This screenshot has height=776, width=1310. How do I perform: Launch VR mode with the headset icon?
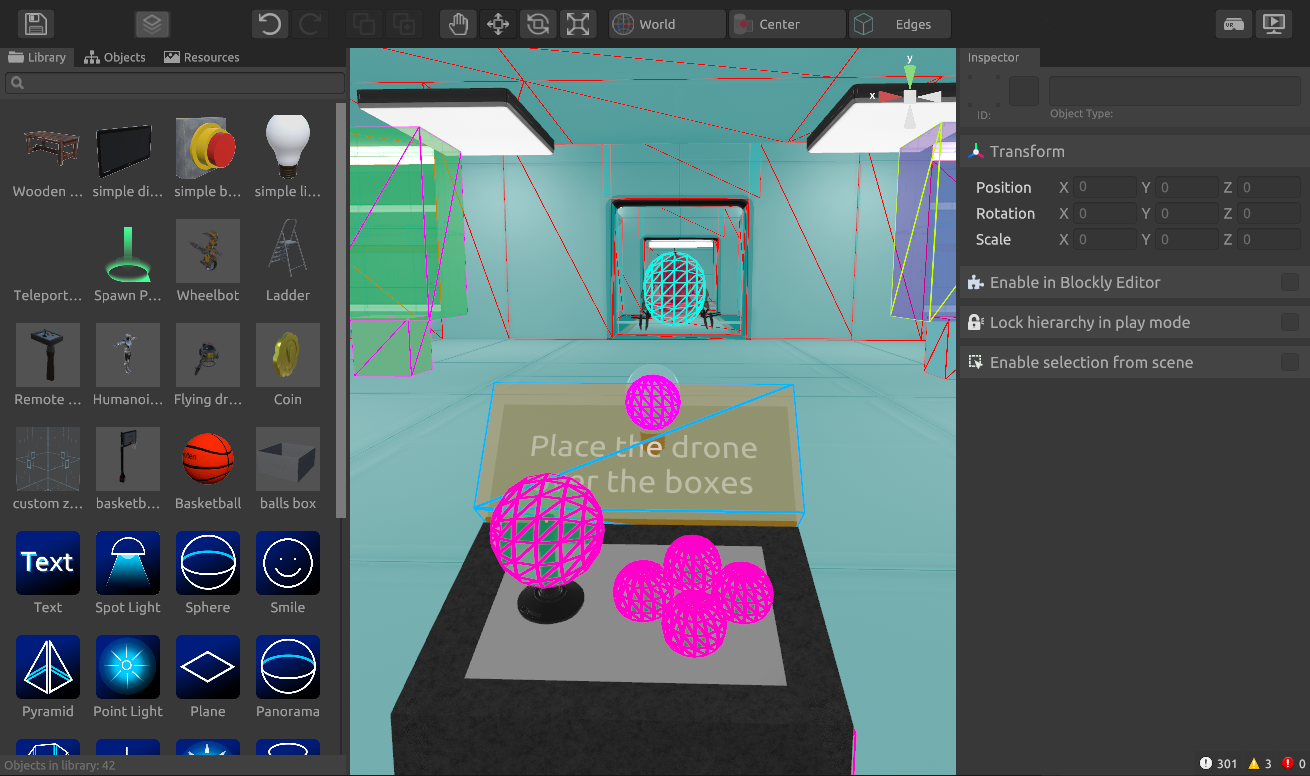1234,24
